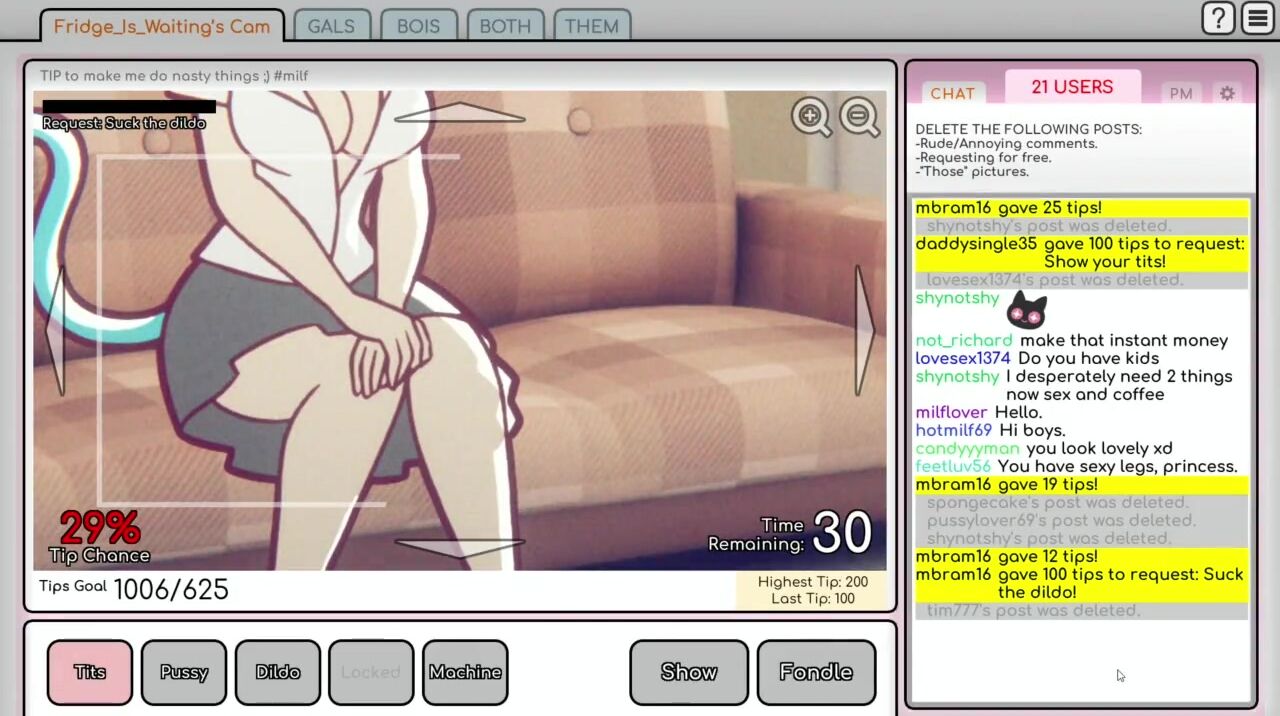Pan camera up with the top arrow

pos(459,114)
